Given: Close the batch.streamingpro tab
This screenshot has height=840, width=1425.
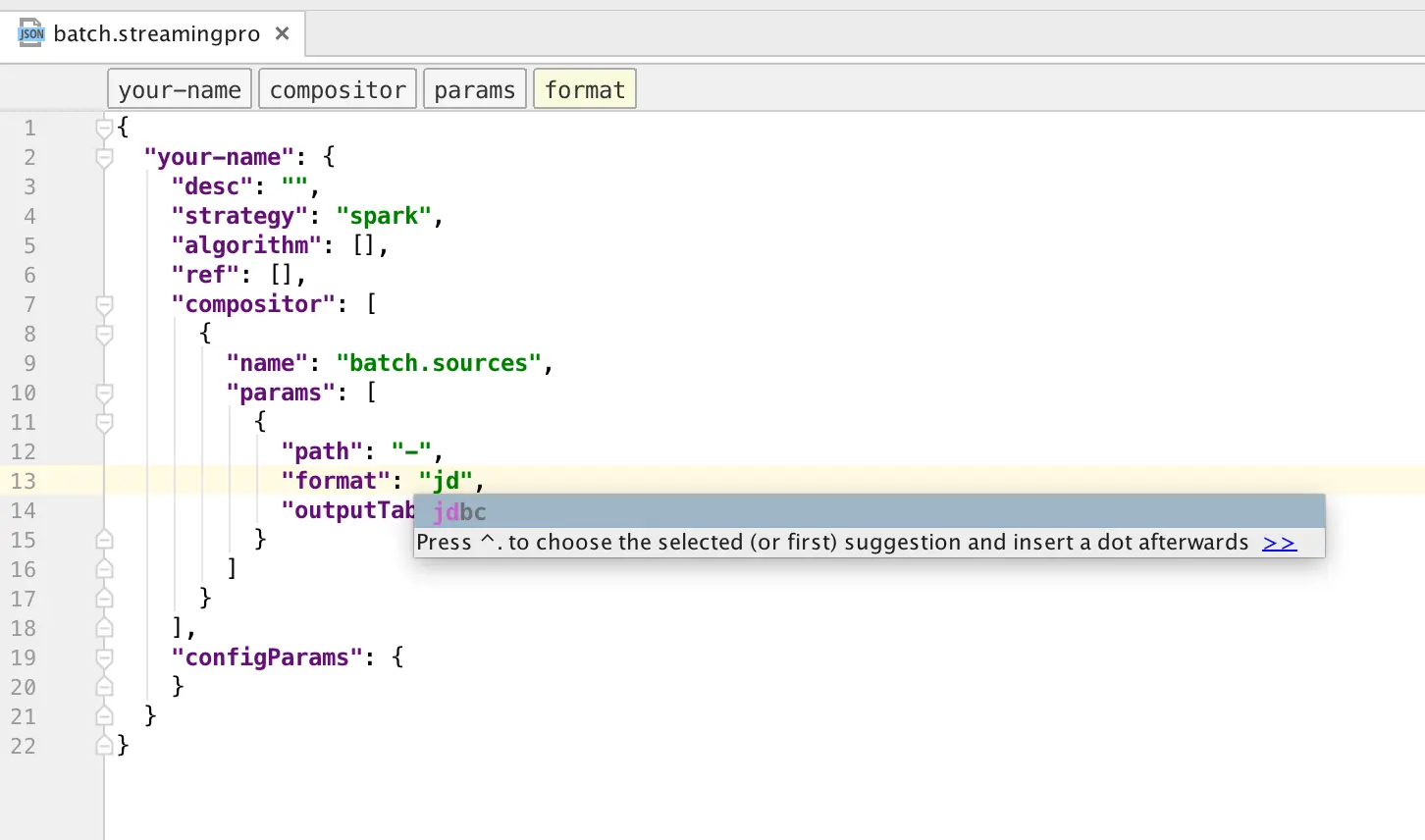Looking at the screenshot, I should [283, 33].
